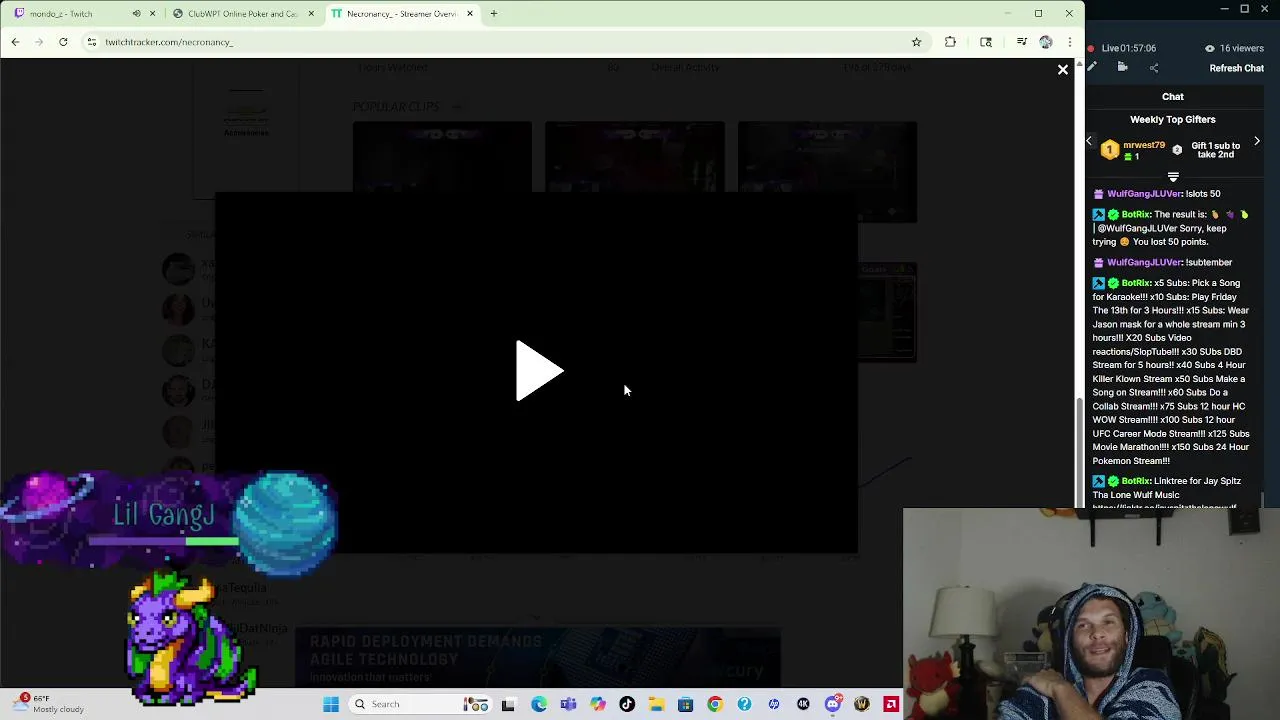Open the Chrome side panel icon

[986, 42]
